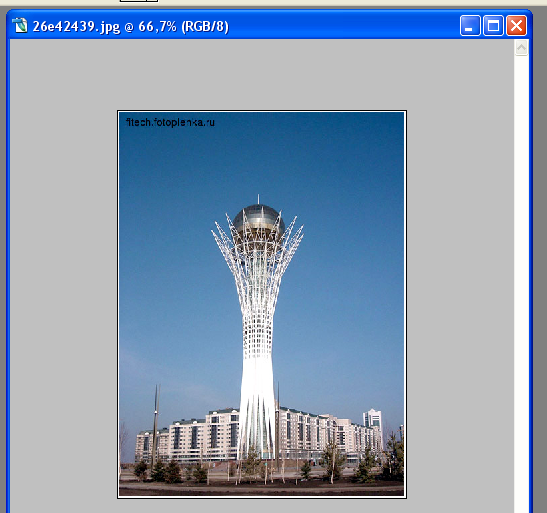The image size is (547, 513).
Task: Click the document icon in the title bar
Action: [x=20, y=25]
